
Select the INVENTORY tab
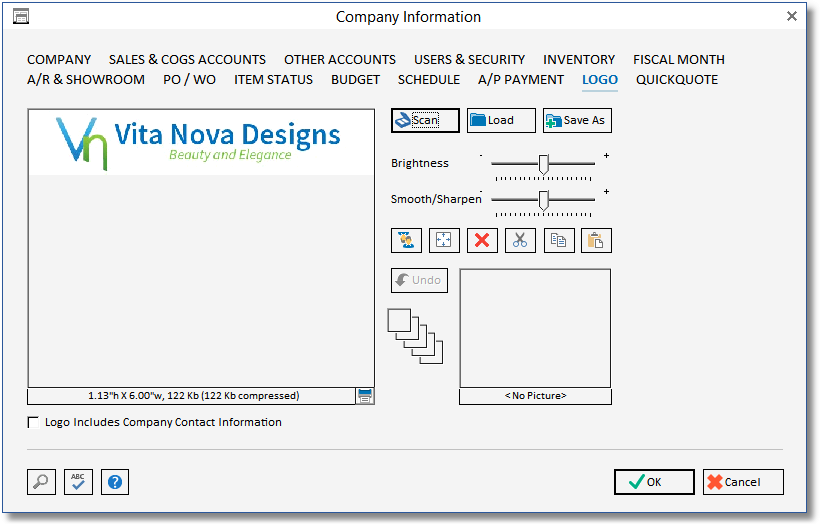(x=579, y=60)
